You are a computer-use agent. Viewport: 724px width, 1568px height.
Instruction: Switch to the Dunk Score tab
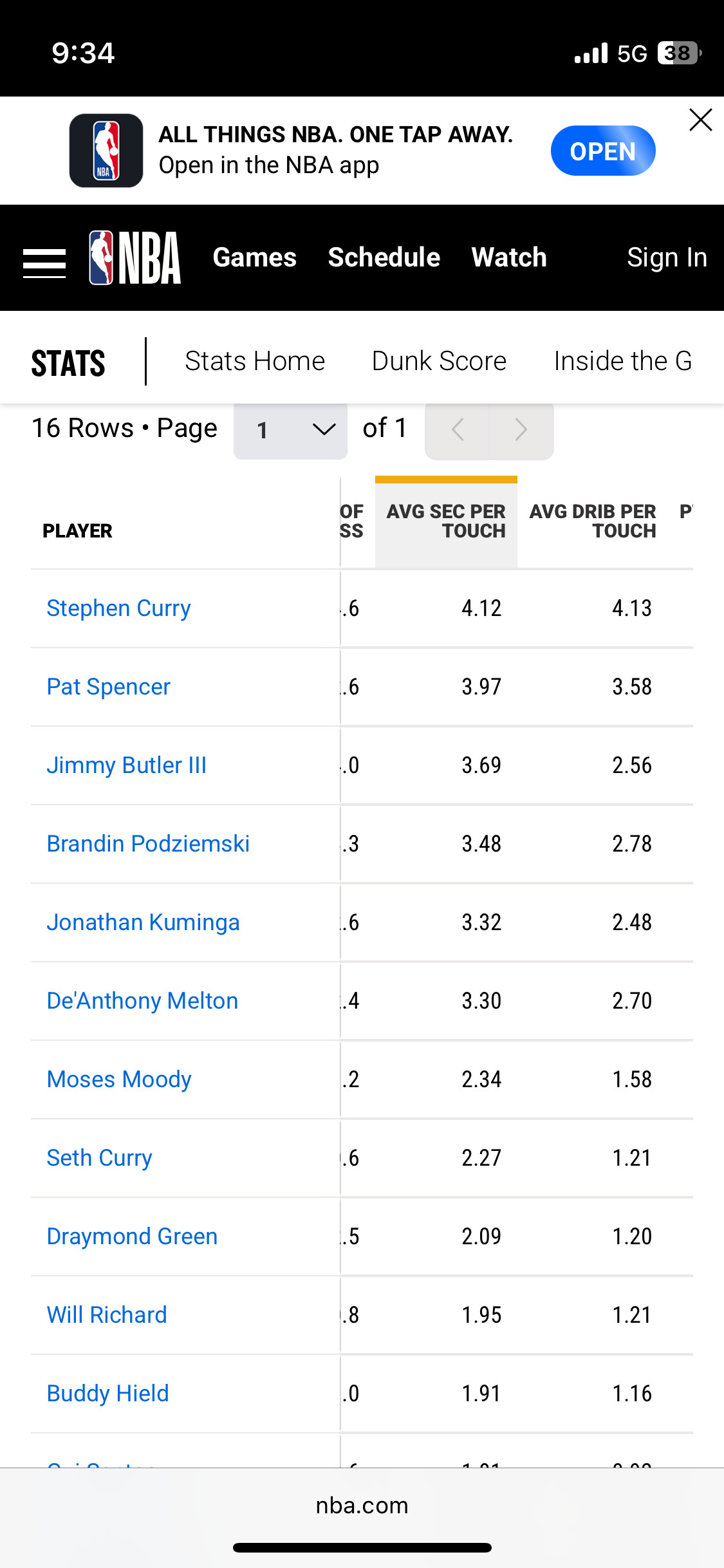[x=439, y=361]
